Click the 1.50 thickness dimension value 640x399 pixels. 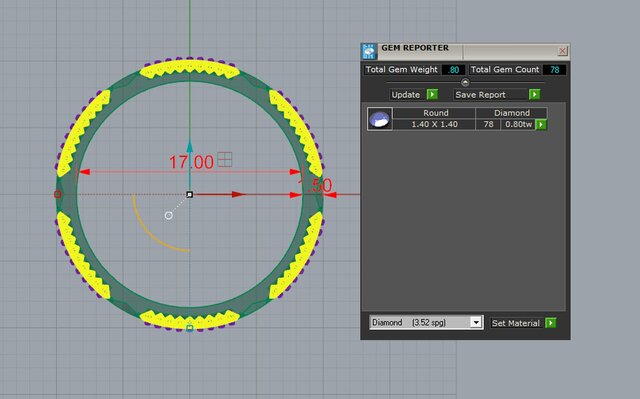click(x=317, y=186)
